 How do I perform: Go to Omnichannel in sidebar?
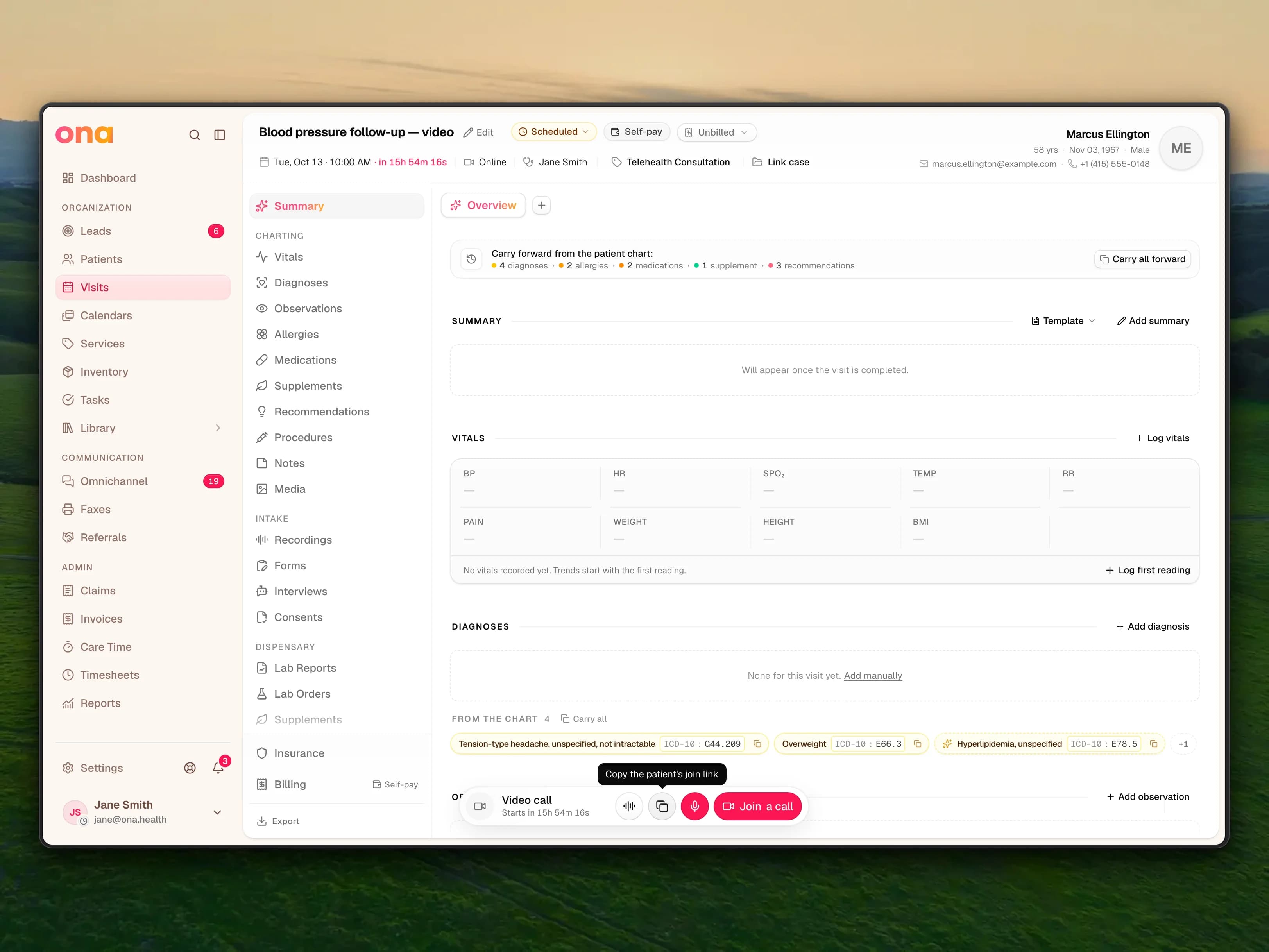coord(143,481)
